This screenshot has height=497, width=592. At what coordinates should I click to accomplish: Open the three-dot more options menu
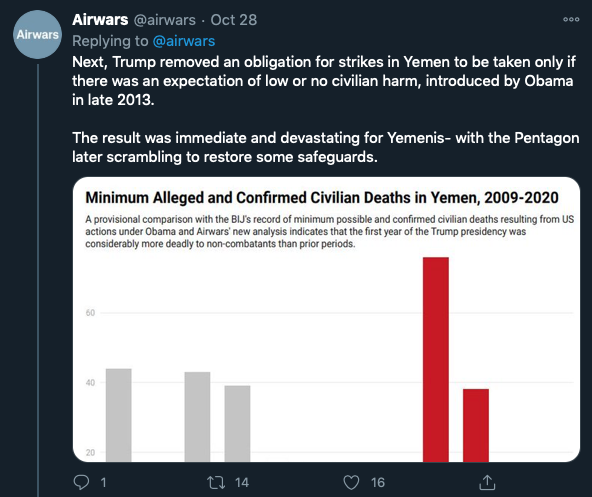(571, 20)
